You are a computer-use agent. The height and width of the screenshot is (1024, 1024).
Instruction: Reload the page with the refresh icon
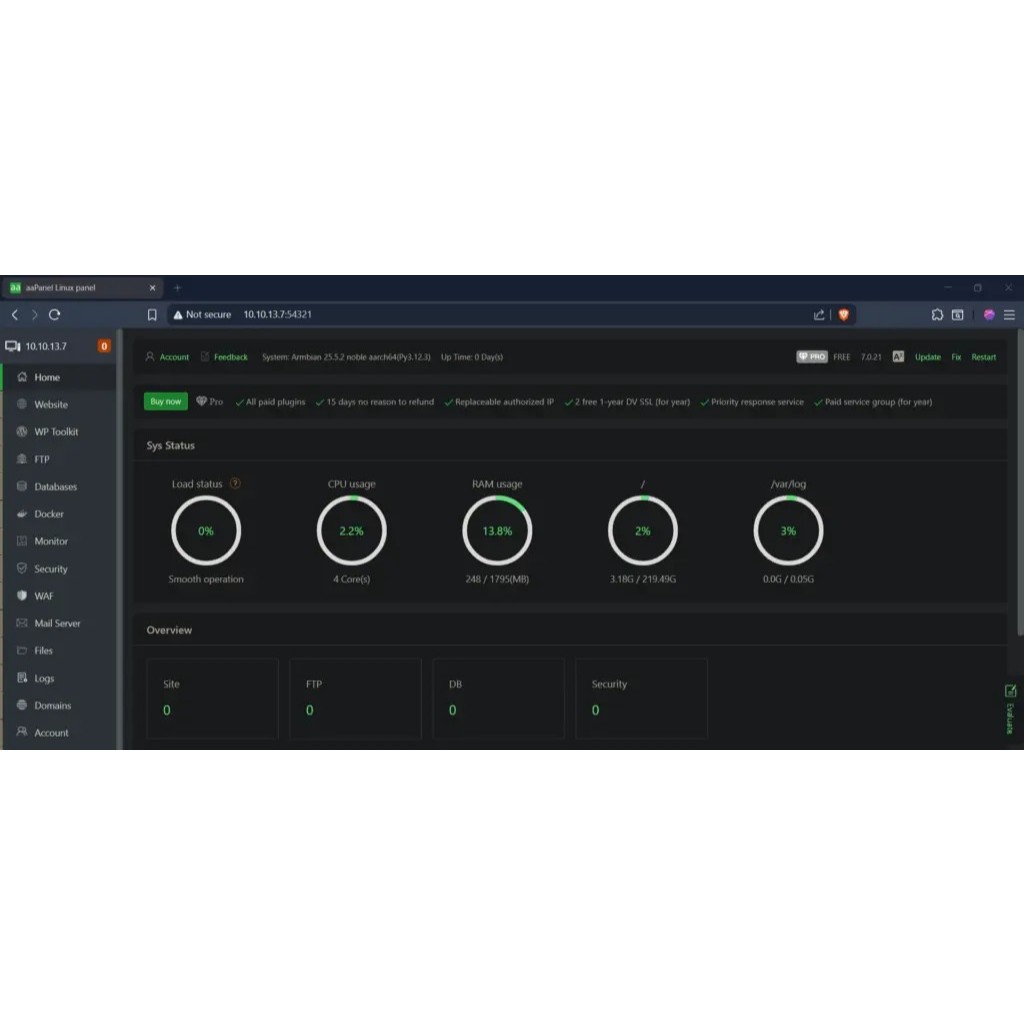pos(55,315)
